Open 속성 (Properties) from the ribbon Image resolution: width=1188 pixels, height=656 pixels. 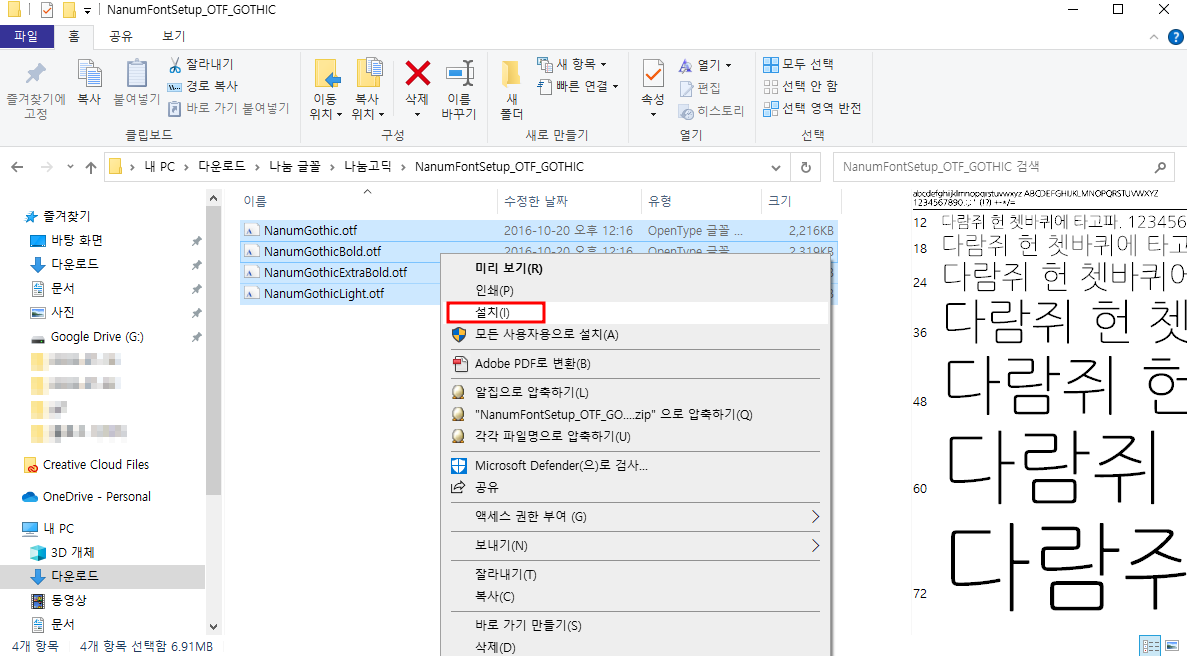click(x=653, y=89)
